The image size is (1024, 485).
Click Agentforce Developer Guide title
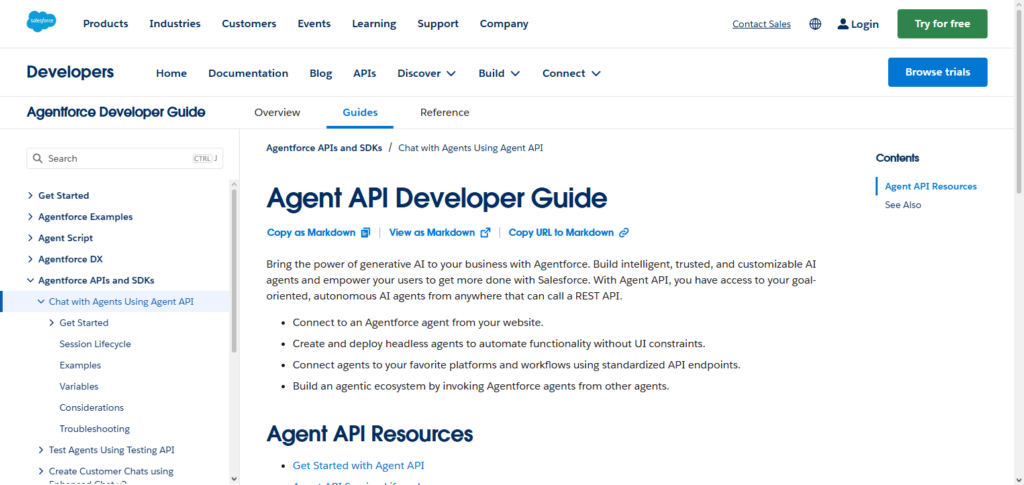point(116,112)
